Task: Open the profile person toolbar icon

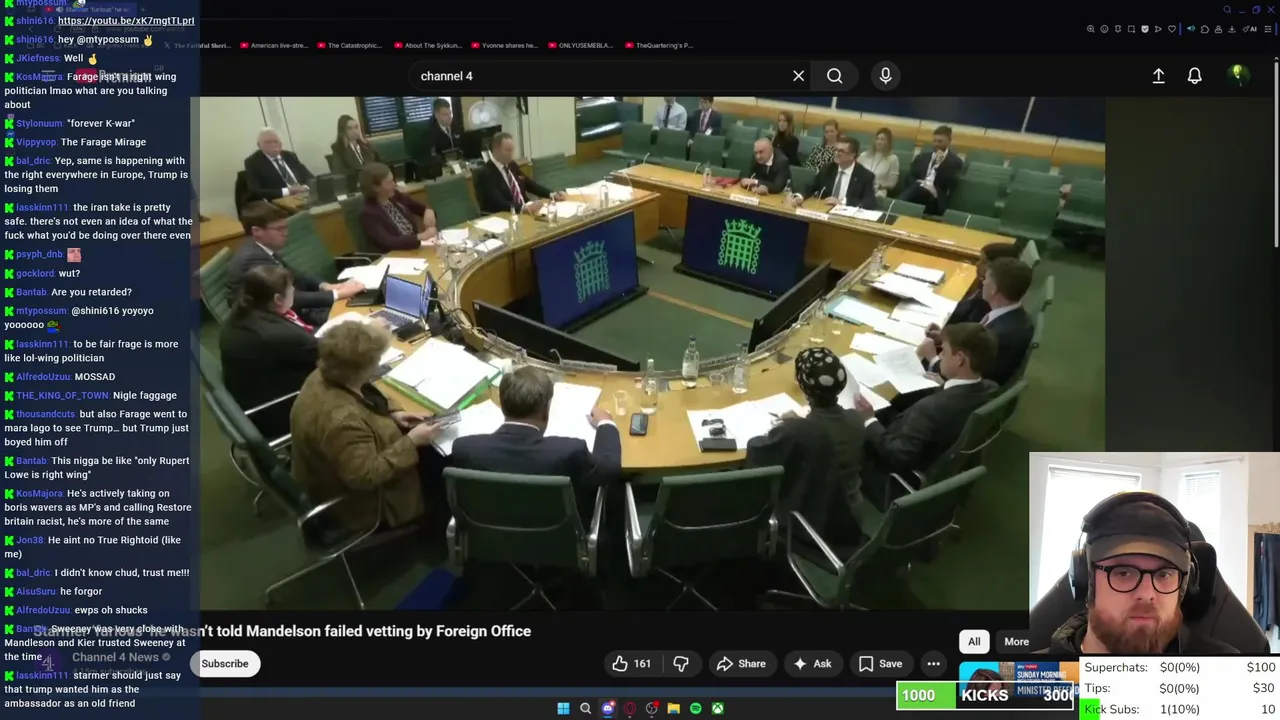Action: coord(1218,29)
